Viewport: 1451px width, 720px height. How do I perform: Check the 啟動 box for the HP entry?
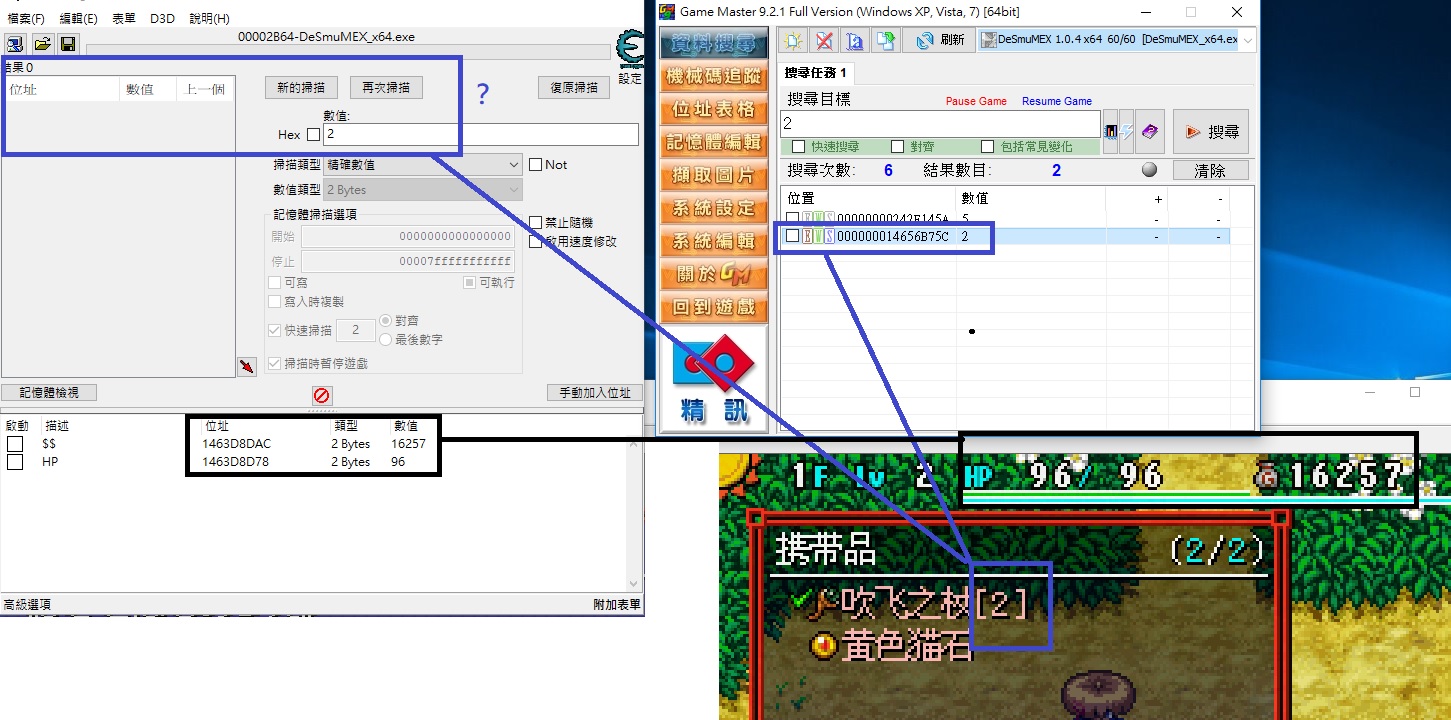tap(15, 462)
